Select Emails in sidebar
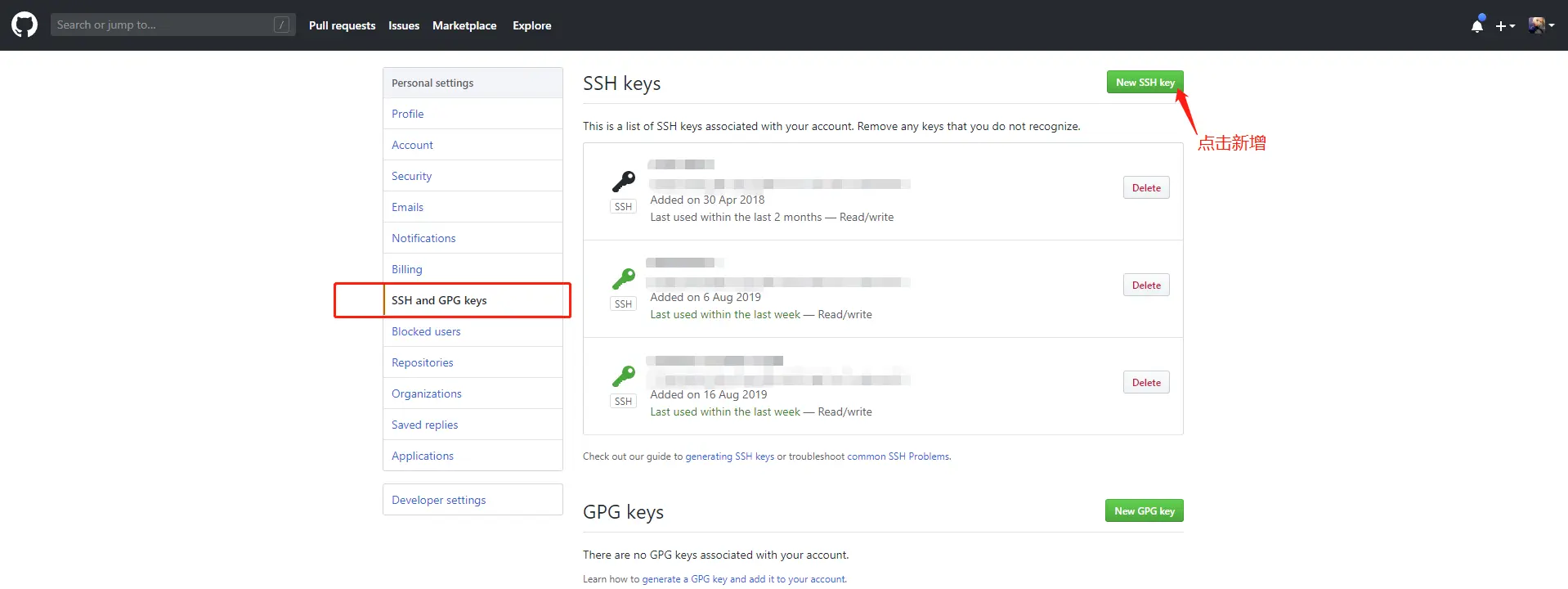1568x589 pixels. click(x=473, y=207)
